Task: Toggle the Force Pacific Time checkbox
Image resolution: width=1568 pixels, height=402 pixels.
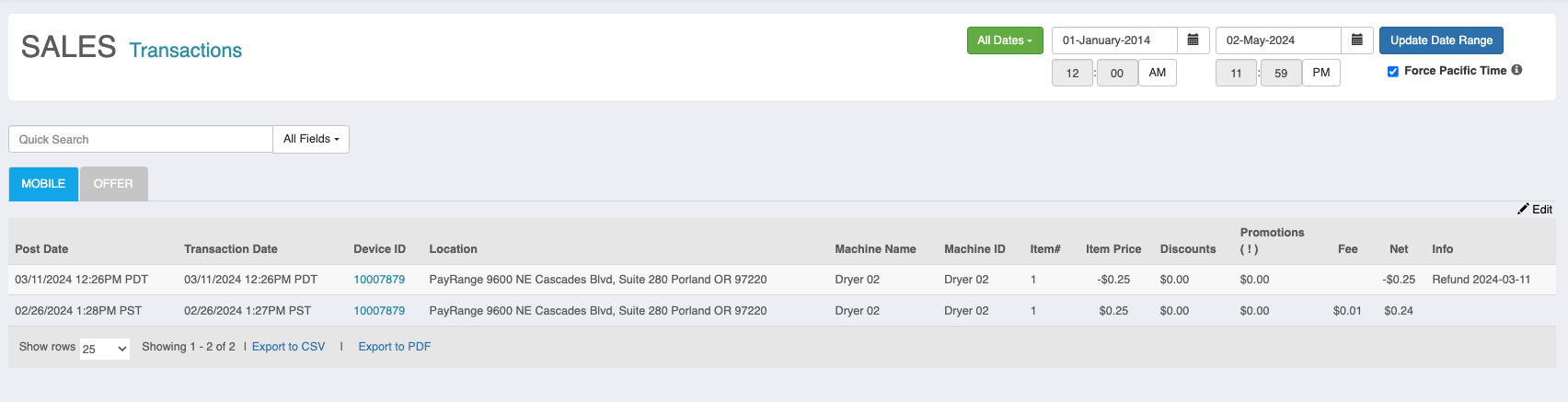Action: coord(1393,71)
